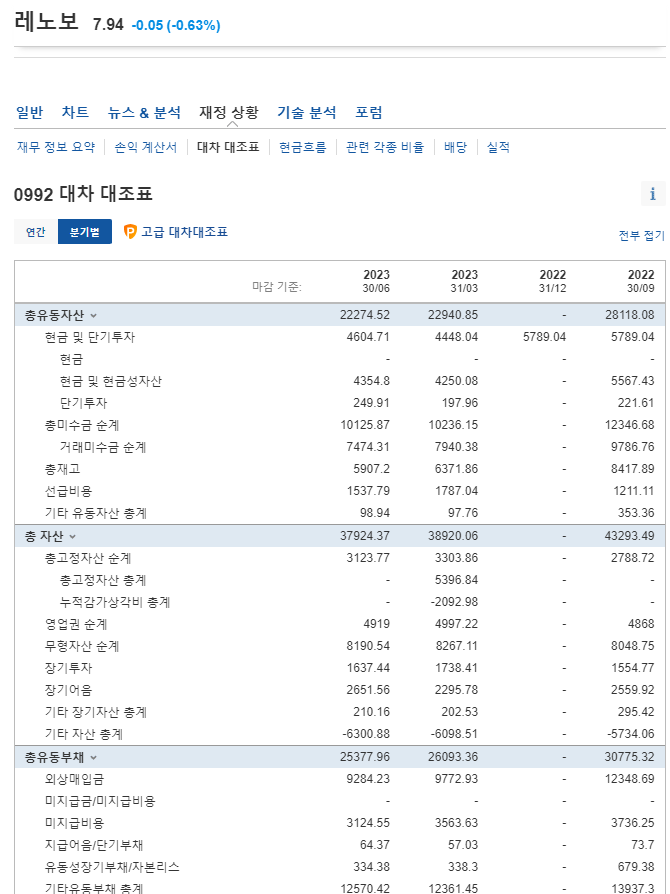Click the 총재고 row label
Image resolution: width=670 pixels, height=894 pixels.
[x=63, y=469]
